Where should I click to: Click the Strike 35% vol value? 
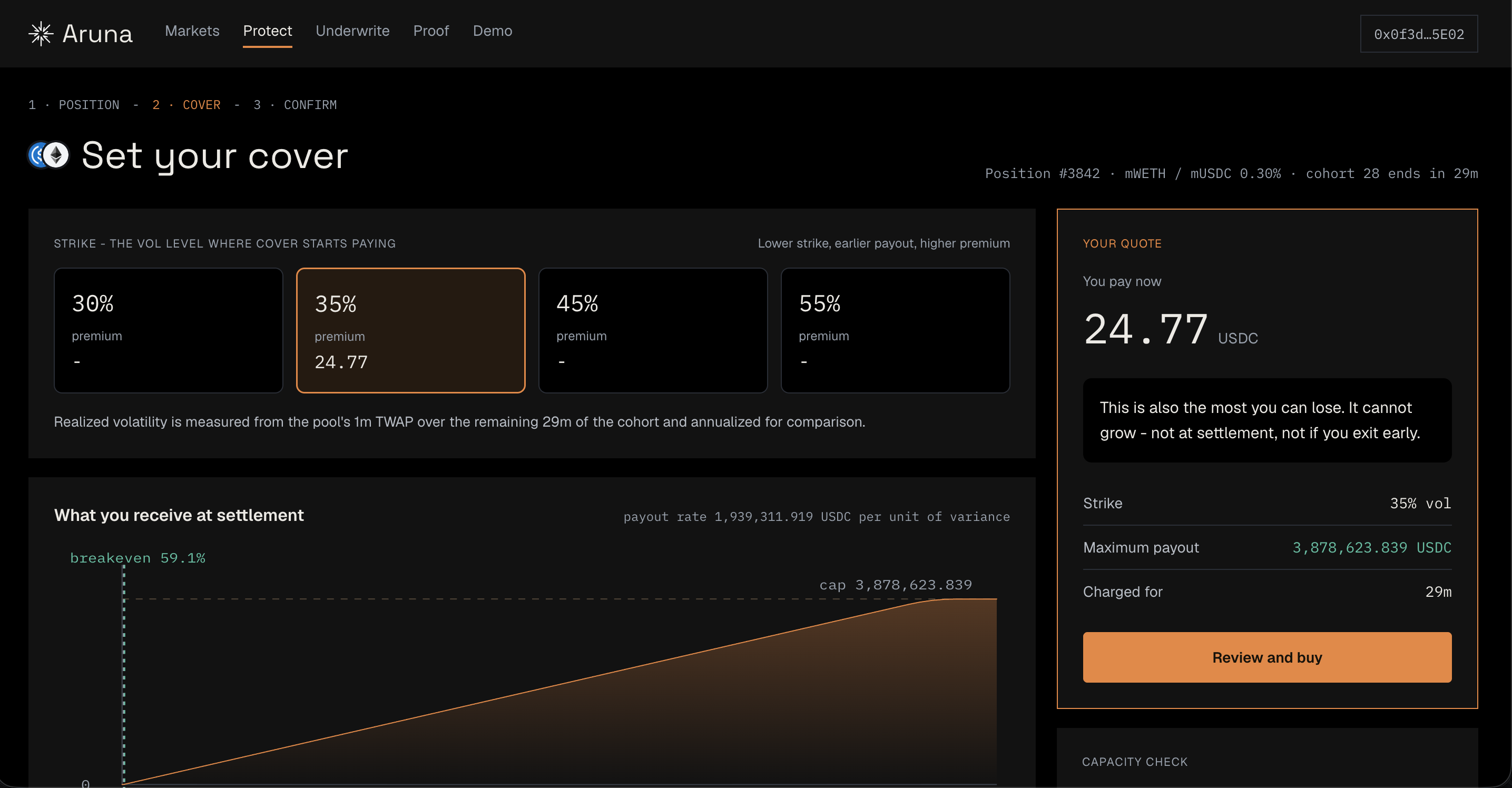coord(1420,504)
